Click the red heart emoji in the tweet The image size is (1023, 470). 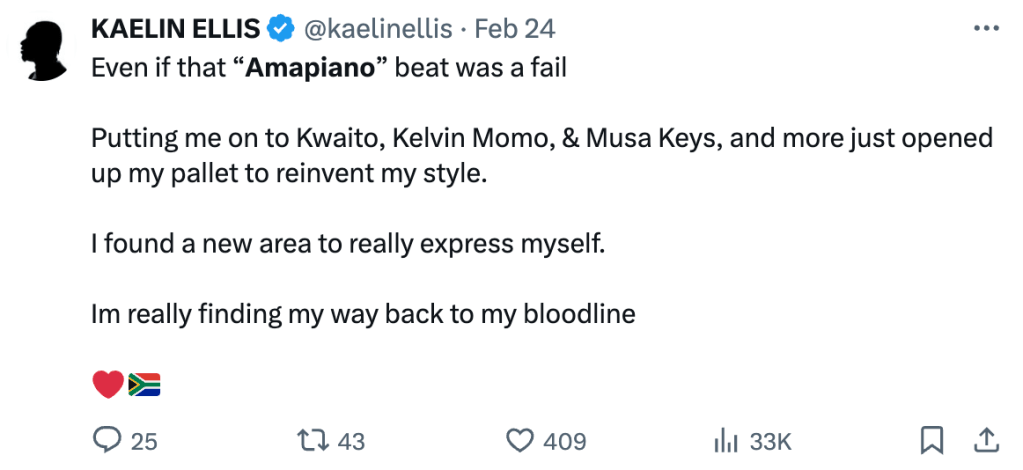pos(107,384)
